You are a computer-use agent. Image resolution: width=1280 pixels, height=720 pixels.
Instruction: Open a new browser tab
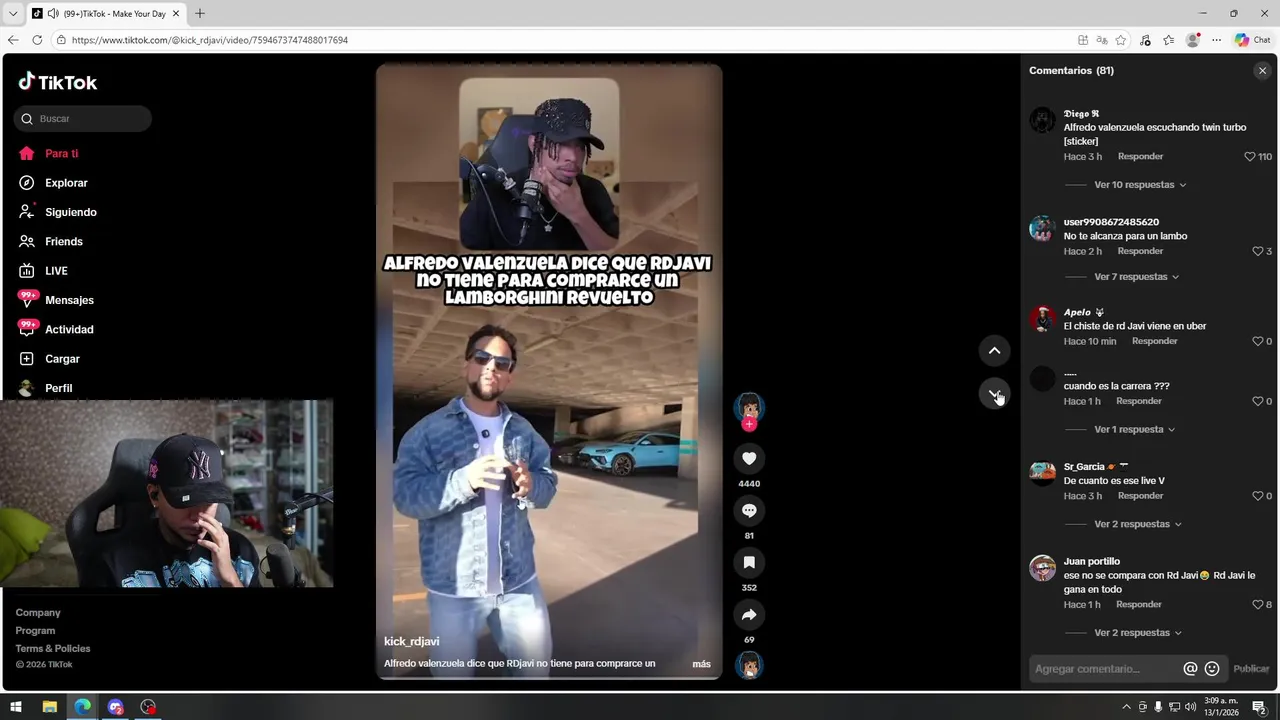tap(199, 14)
